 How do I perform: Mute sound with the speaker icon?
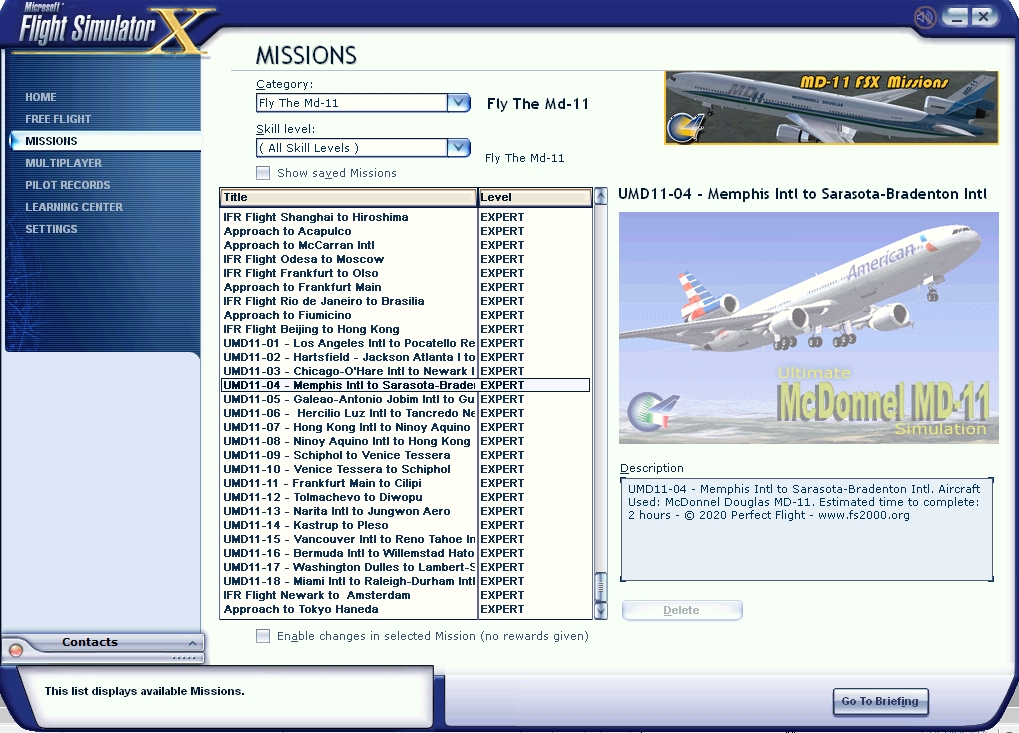(925, 16)
